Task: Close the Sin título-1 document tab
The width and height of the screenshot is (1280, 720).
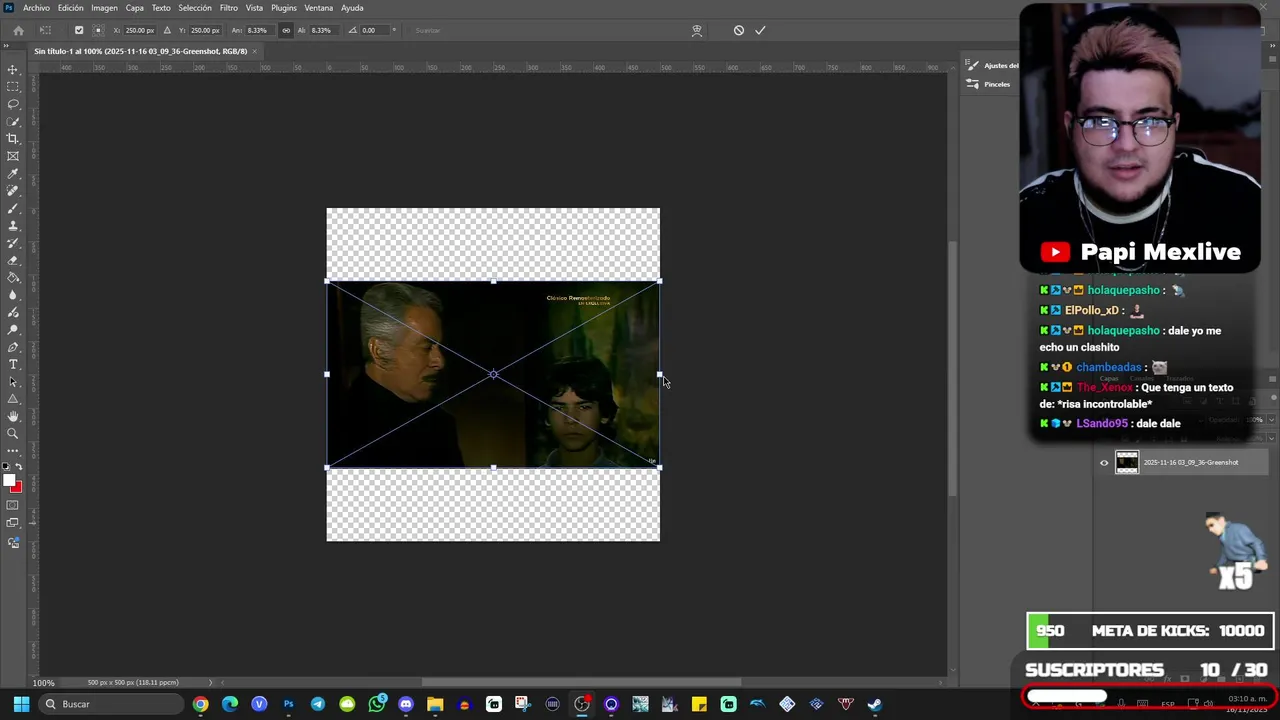Action: tap(255, 51)
